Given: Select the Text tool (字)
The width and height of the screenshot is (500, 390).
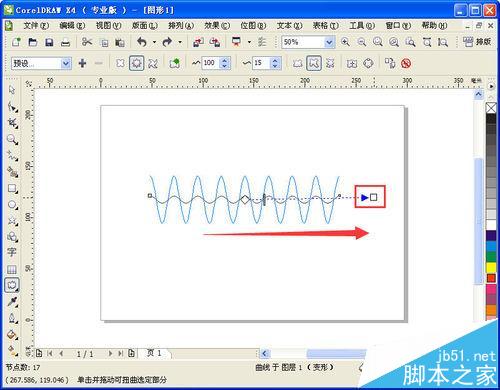Looking at the screenshot, I should pos(12,252).
